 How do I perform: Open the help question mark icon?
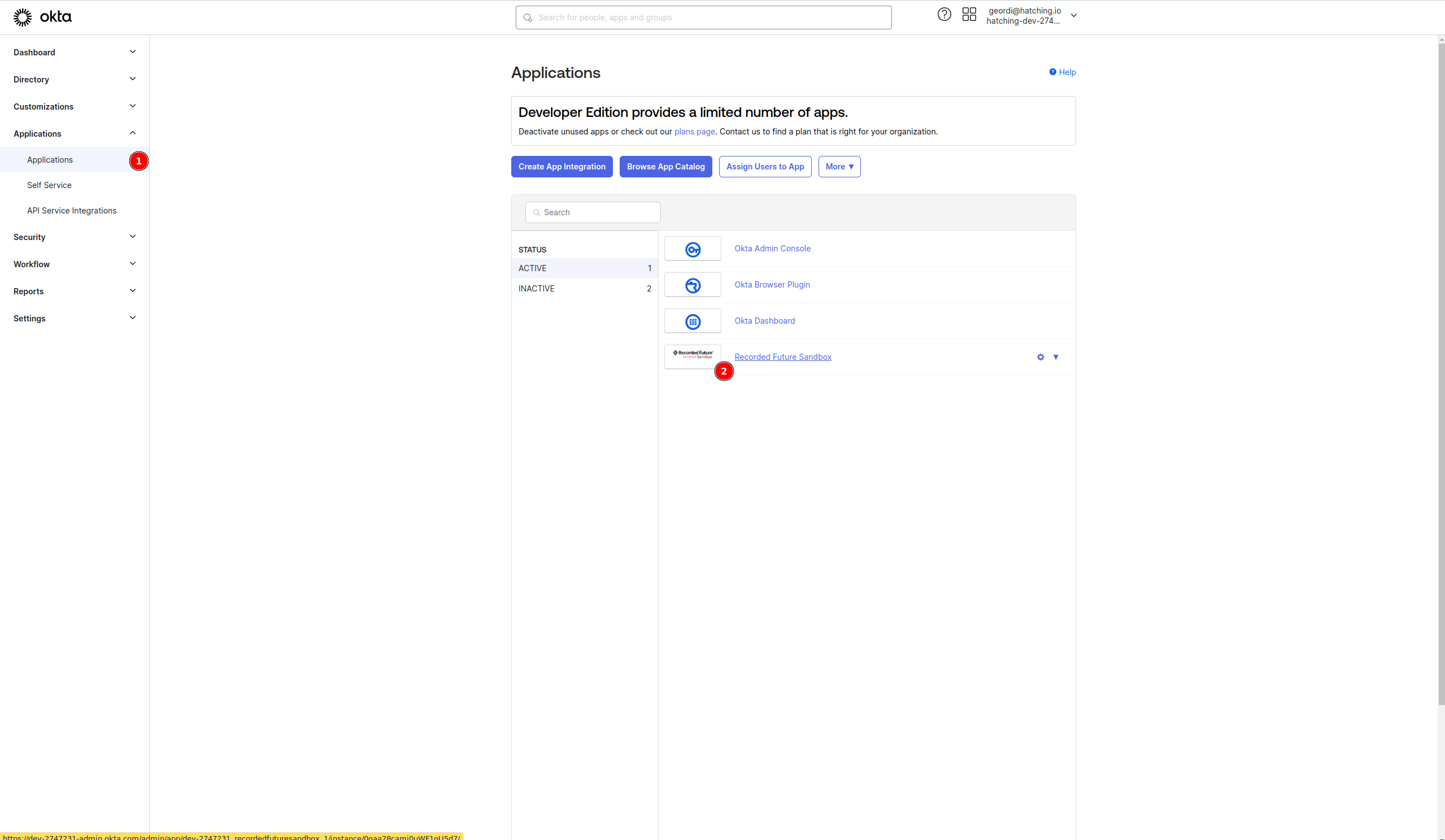click(944, 15)
